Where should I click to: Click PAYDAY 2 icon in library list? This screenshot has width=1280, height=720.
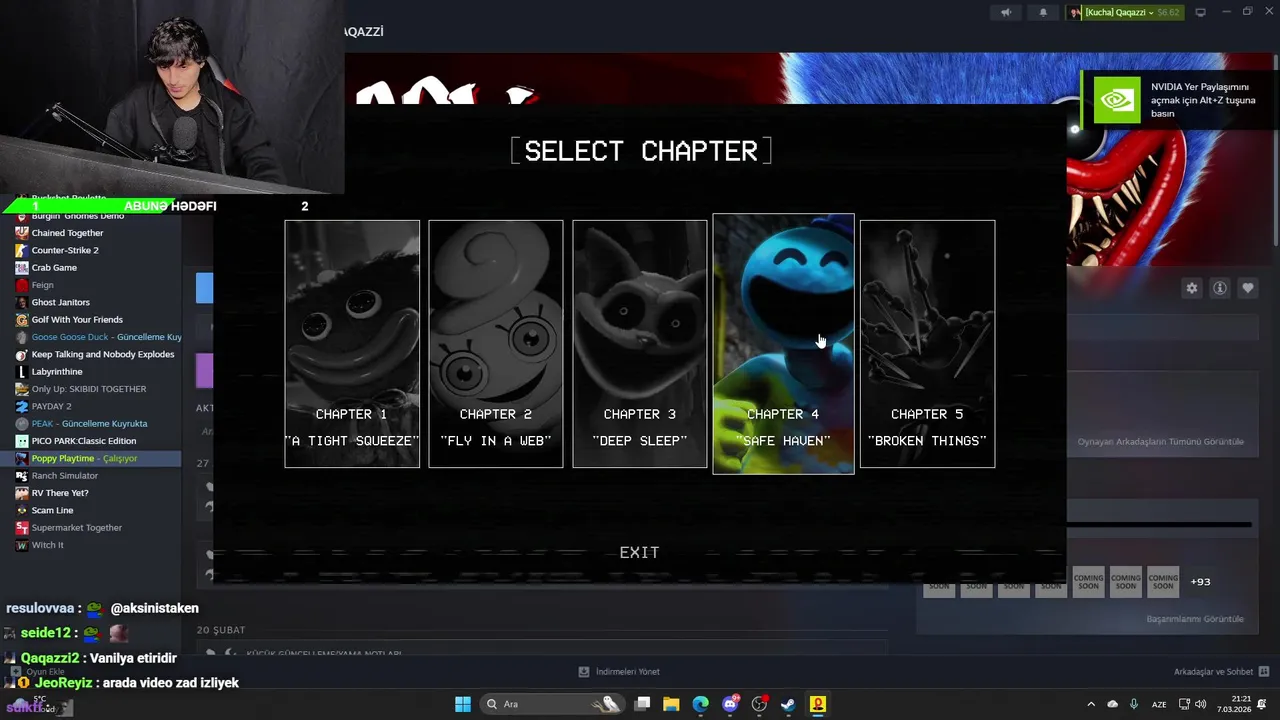[x=22, y=406]
